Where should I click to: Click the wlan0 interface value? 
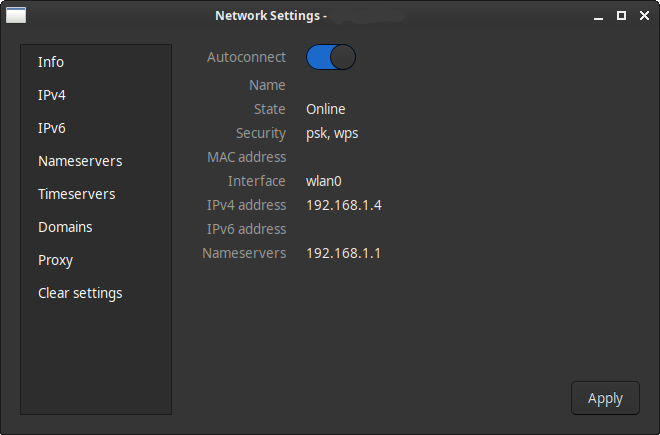pos(327,181)
